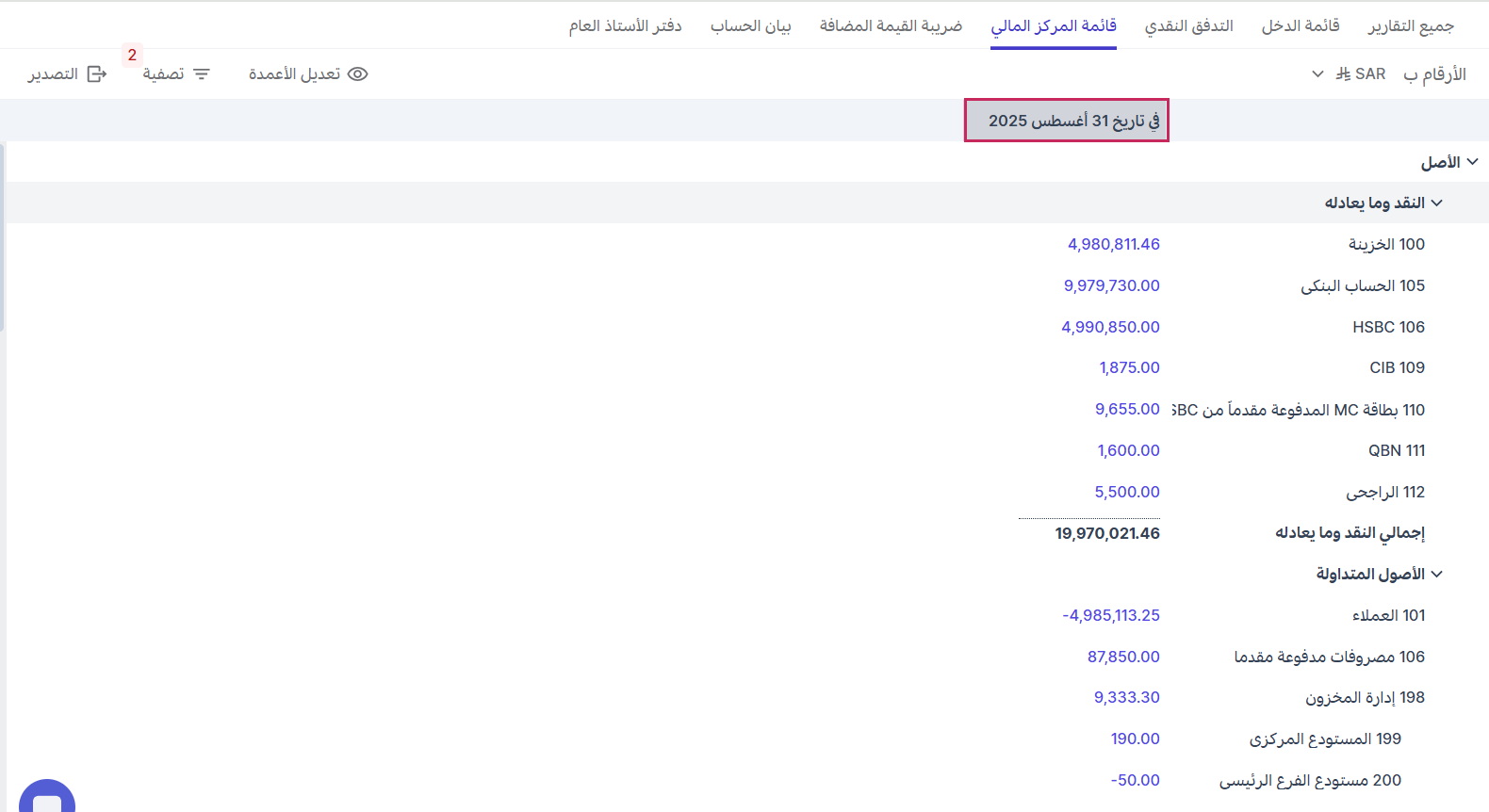Switch to the التدفق النقدي tab
Screen dimensions: 1489x812
pos(1188,25)
